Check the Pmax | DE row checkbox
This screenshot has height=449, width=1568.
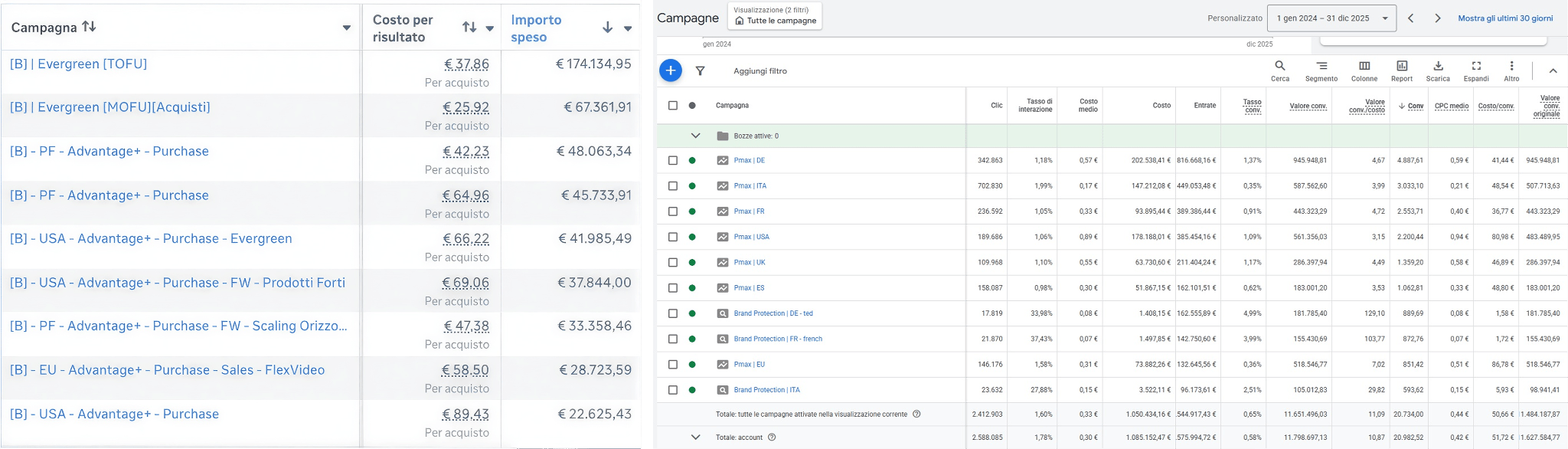[673, 160]
